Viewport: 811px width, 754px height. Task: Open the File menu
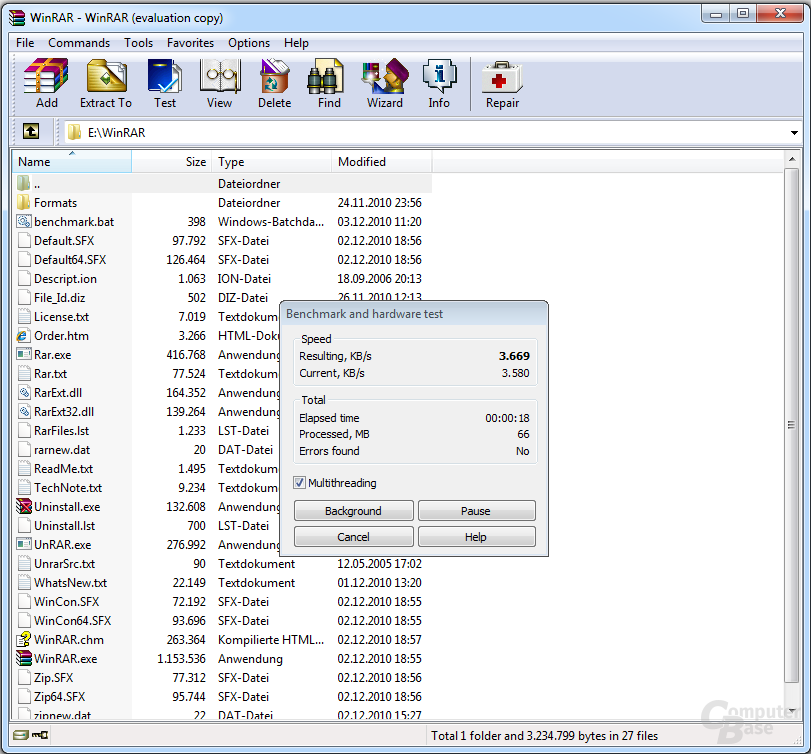point(25,43)
